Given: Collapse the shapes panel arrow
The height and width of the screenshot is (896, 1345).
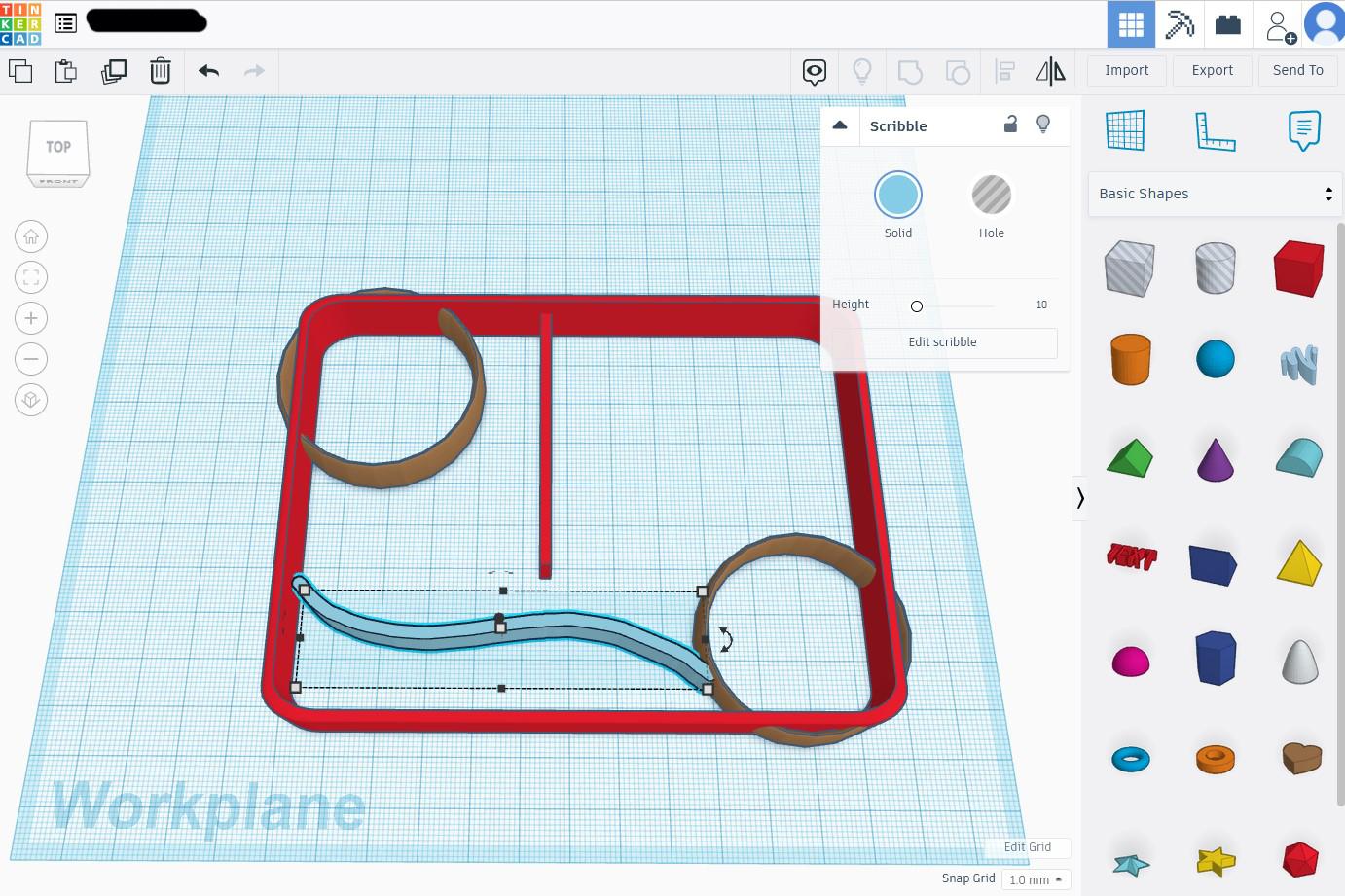Looking at the screenshot, I should click(1079, 498).
